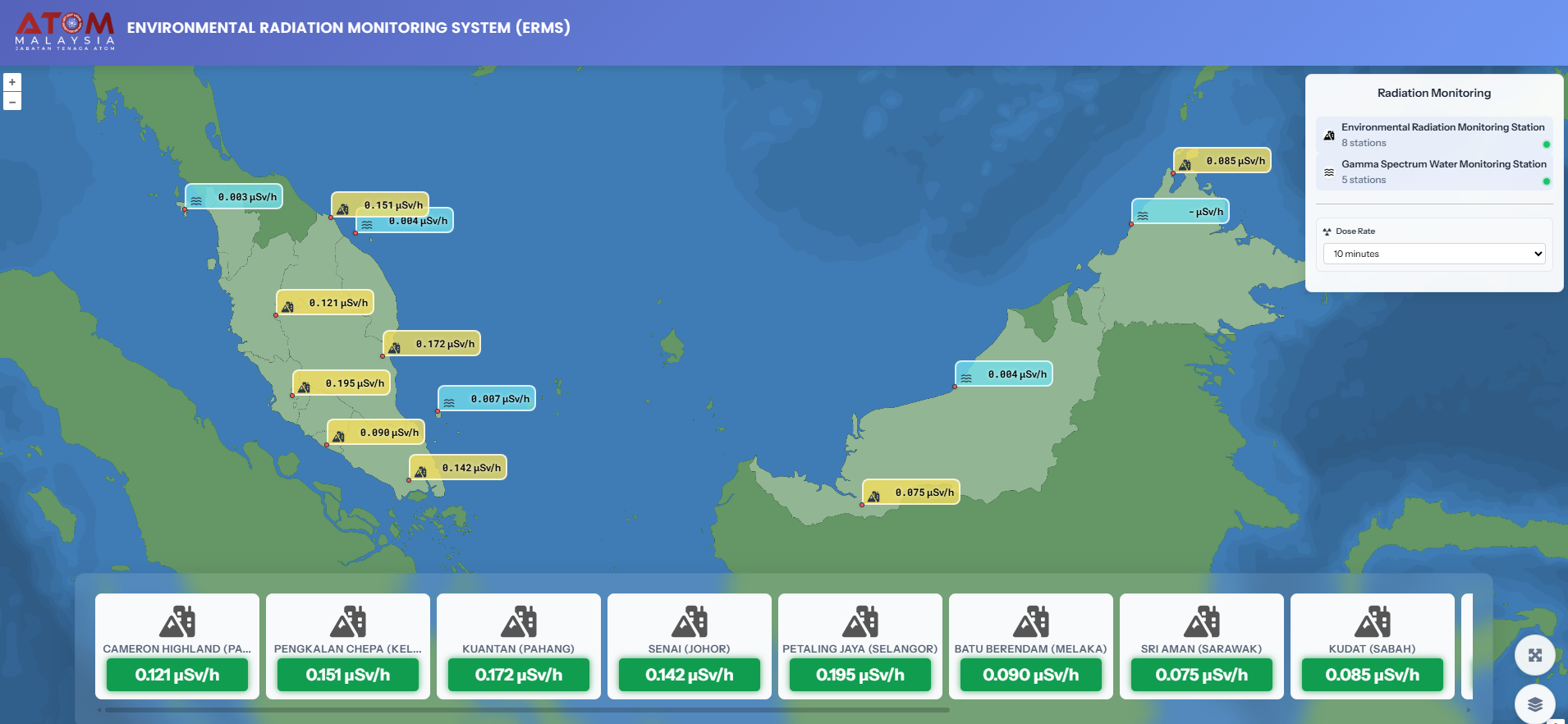The width and height of the screenshot is (1568, 724).
Task: Toggle Gamma Spectrum Water Monitoring Station layer
Action: (1433, 172)
